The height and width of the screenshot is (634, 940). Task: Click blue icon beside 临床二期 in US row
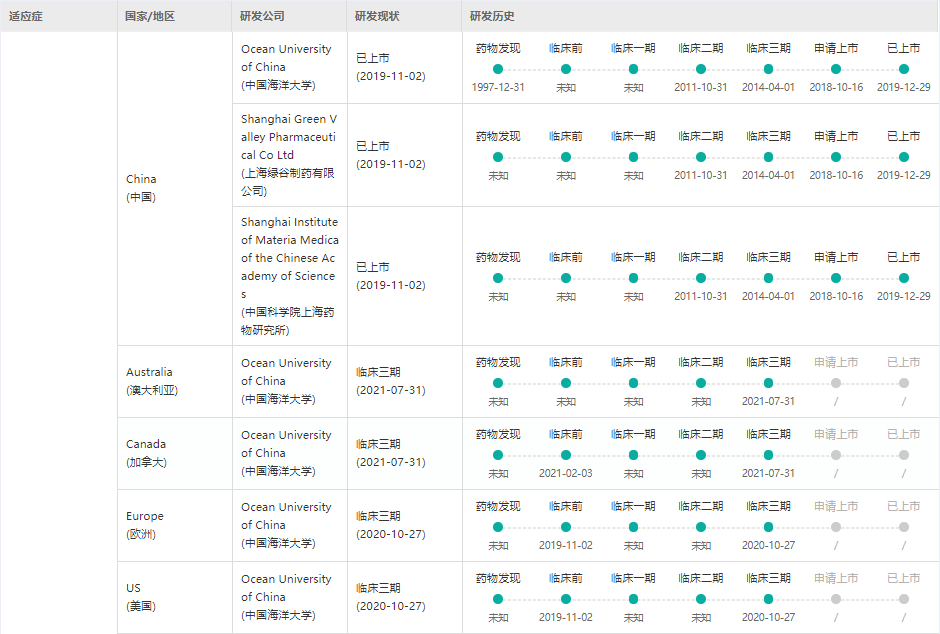(681, 578)
